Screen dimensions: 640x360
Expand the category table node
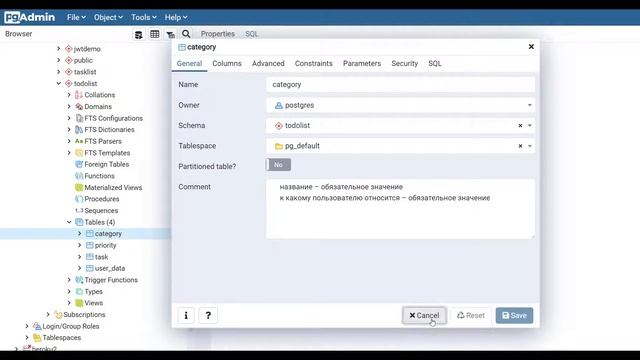[x=80, y=233]
